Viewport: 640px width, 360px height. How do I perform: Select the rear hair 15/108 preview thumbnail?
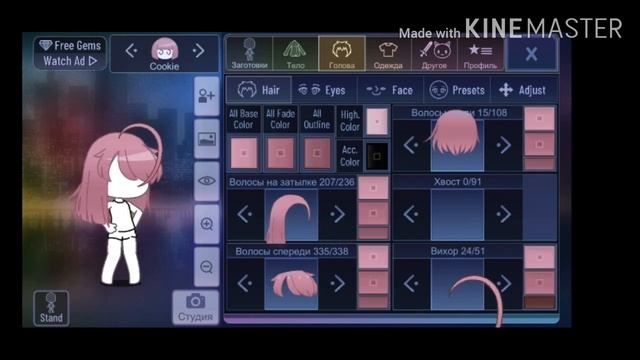pyautogui.click(x=457, y=145)
